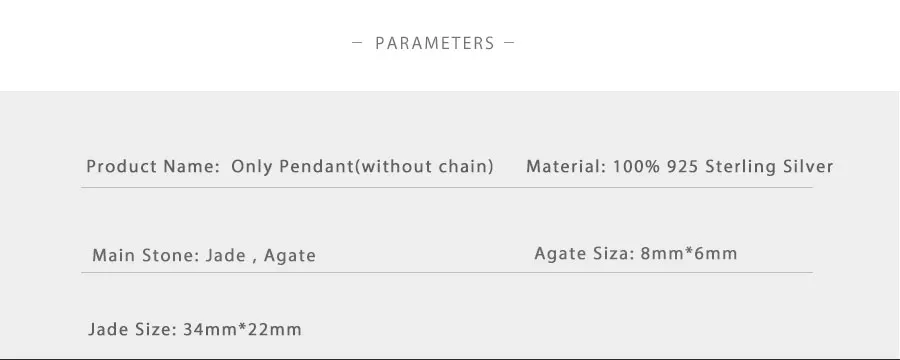Click the word Pendant in product name
Image resolution: width=900 pixels, height=360 pixels.
tap(316, 167)
